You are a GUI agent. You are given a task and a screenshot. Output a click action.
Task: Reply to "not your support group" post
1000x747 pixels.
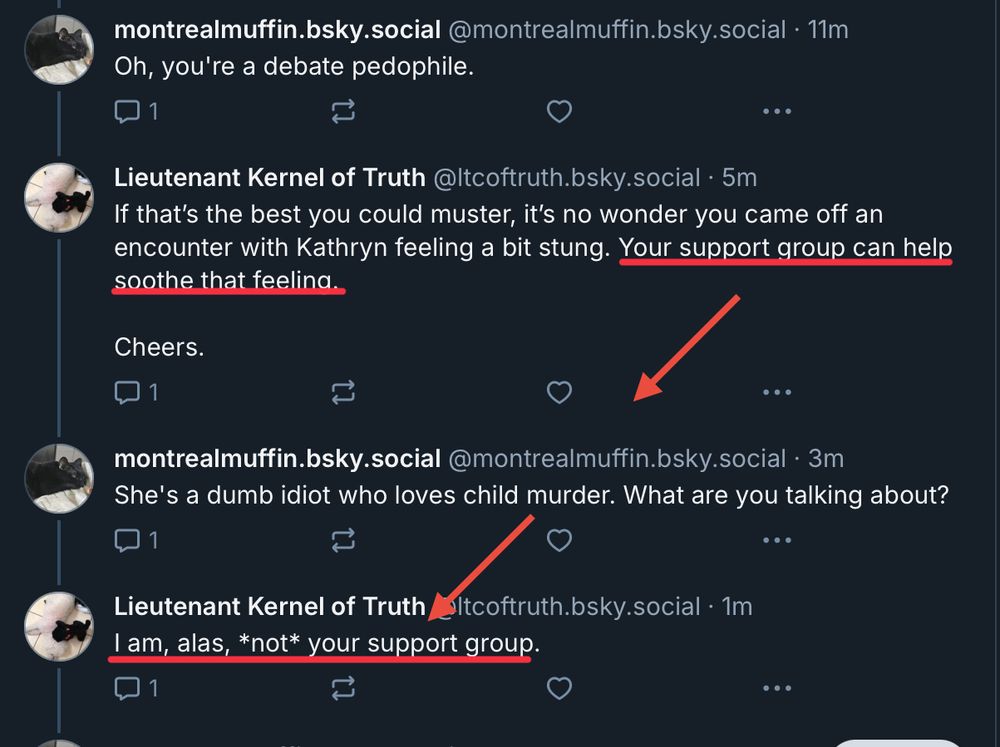point(127,688)
